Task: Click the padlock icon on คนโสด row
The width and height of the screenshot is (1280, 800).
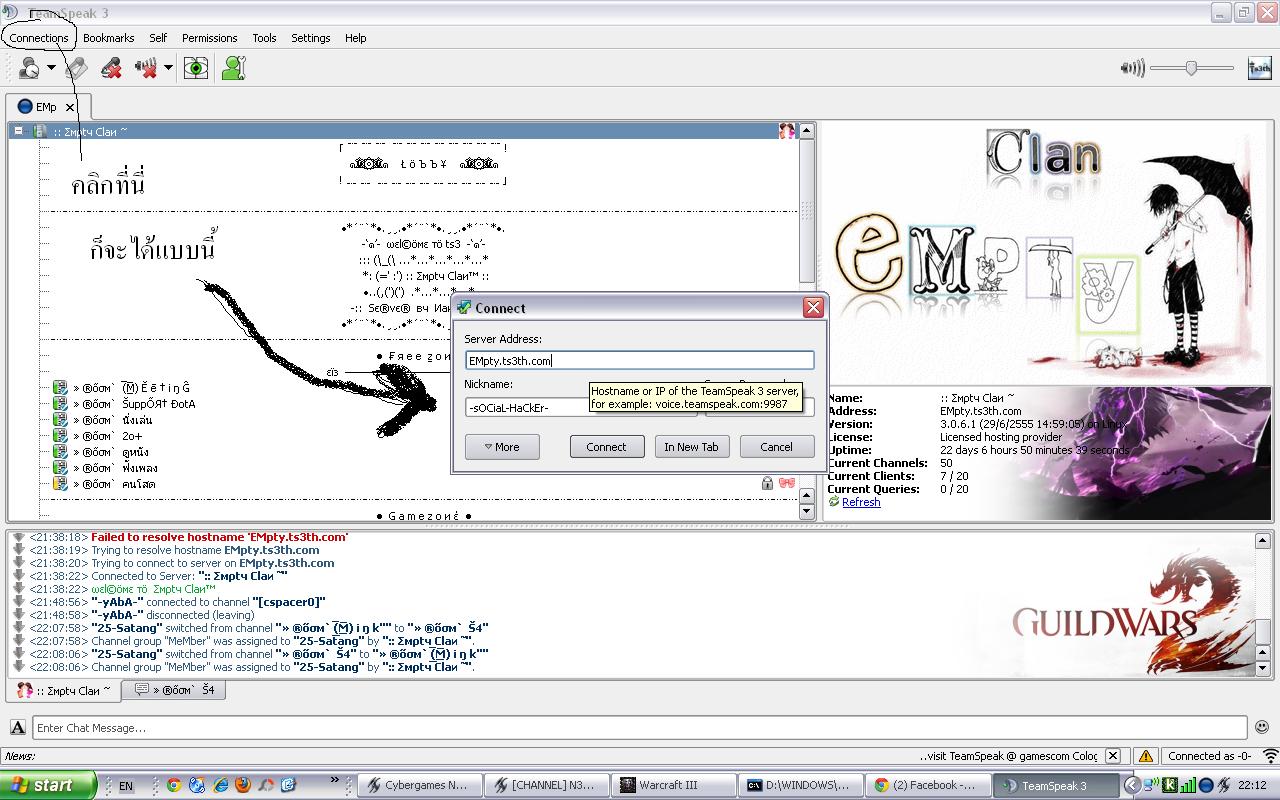Action: [x=767, y=484]
